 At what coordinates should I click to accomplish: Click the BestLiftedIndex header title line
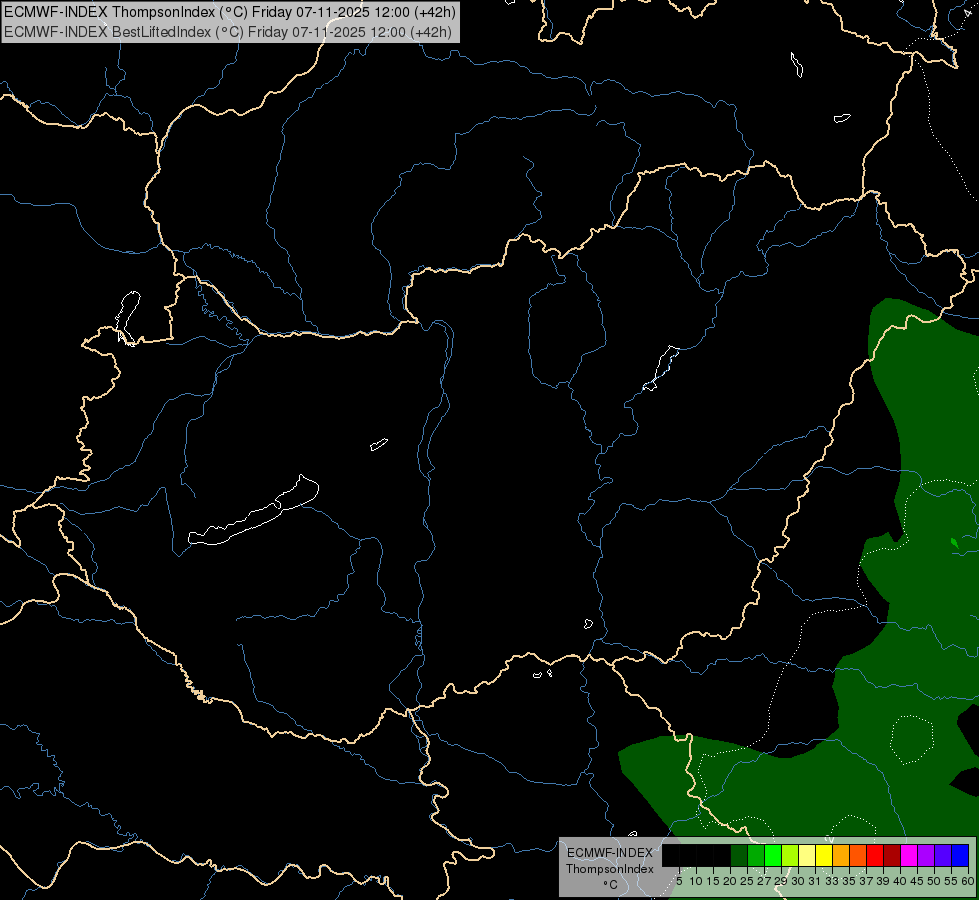(228, 32)
